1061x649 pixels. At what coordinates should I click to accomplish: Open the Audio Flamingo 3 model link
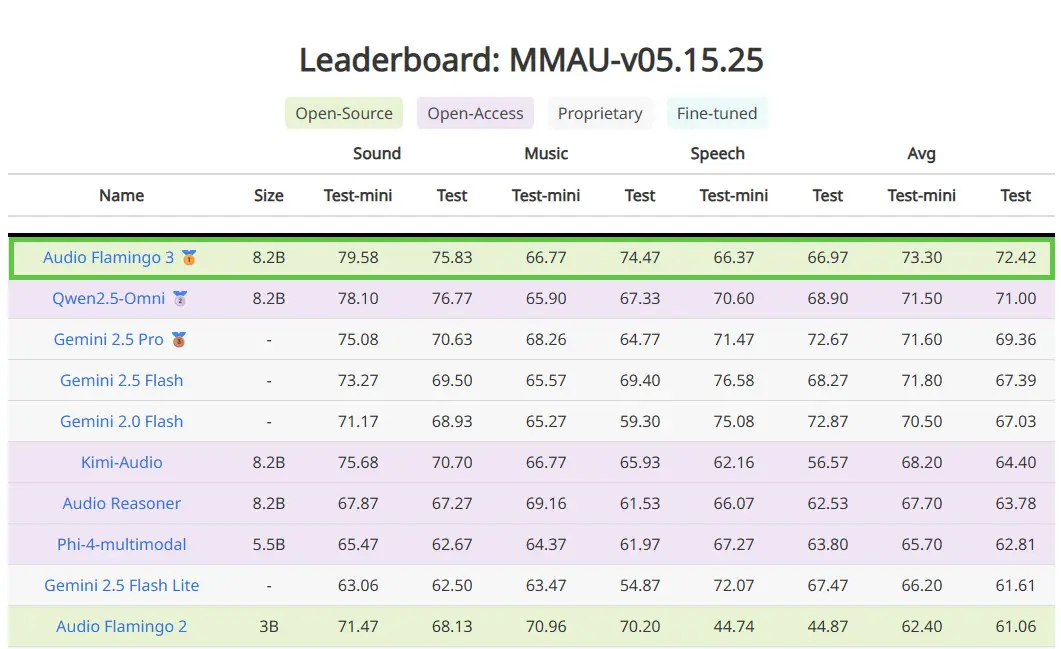click(108, 258)
